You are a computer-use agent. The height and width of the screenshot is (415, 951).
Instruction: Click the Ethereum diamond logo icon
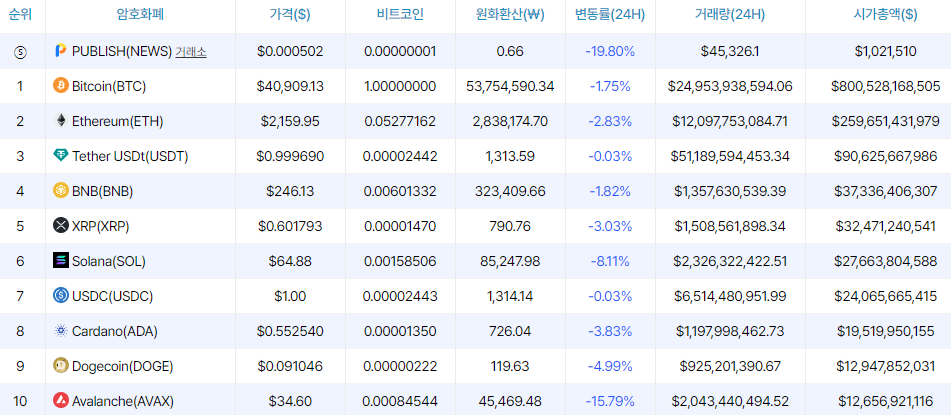61,121
